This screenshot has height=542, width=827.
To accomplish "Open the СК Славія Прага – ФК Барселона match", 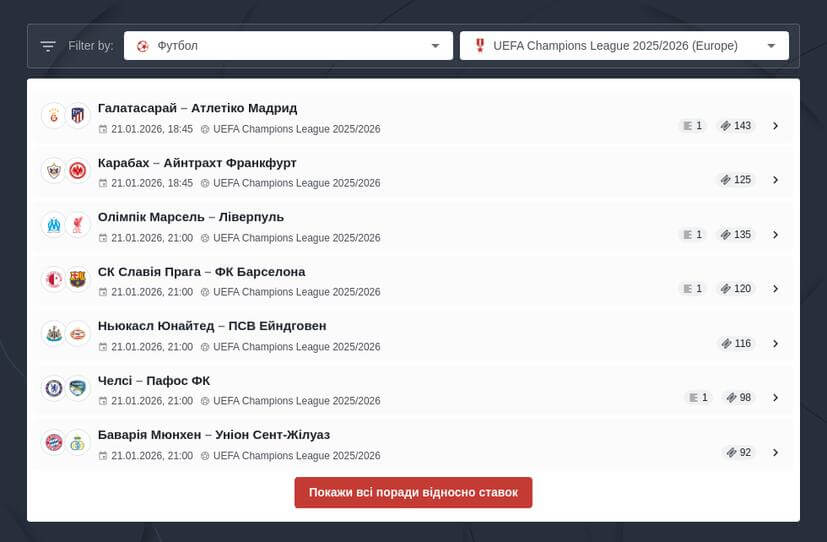I will click(x=201, y=272).
